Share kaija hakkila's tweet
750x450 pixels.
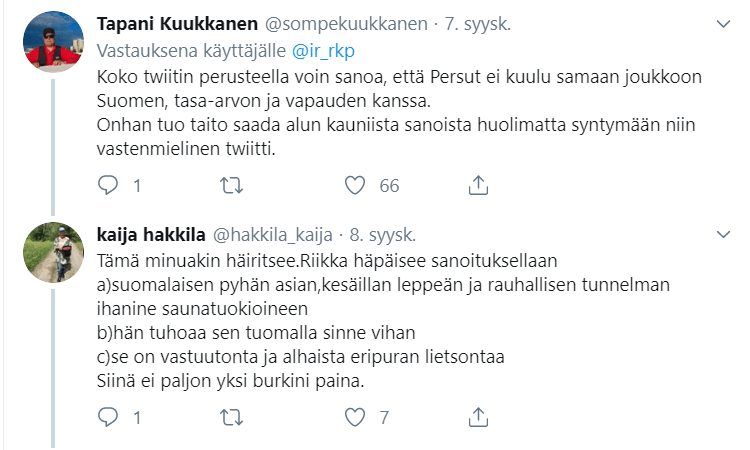pos(478,415)
